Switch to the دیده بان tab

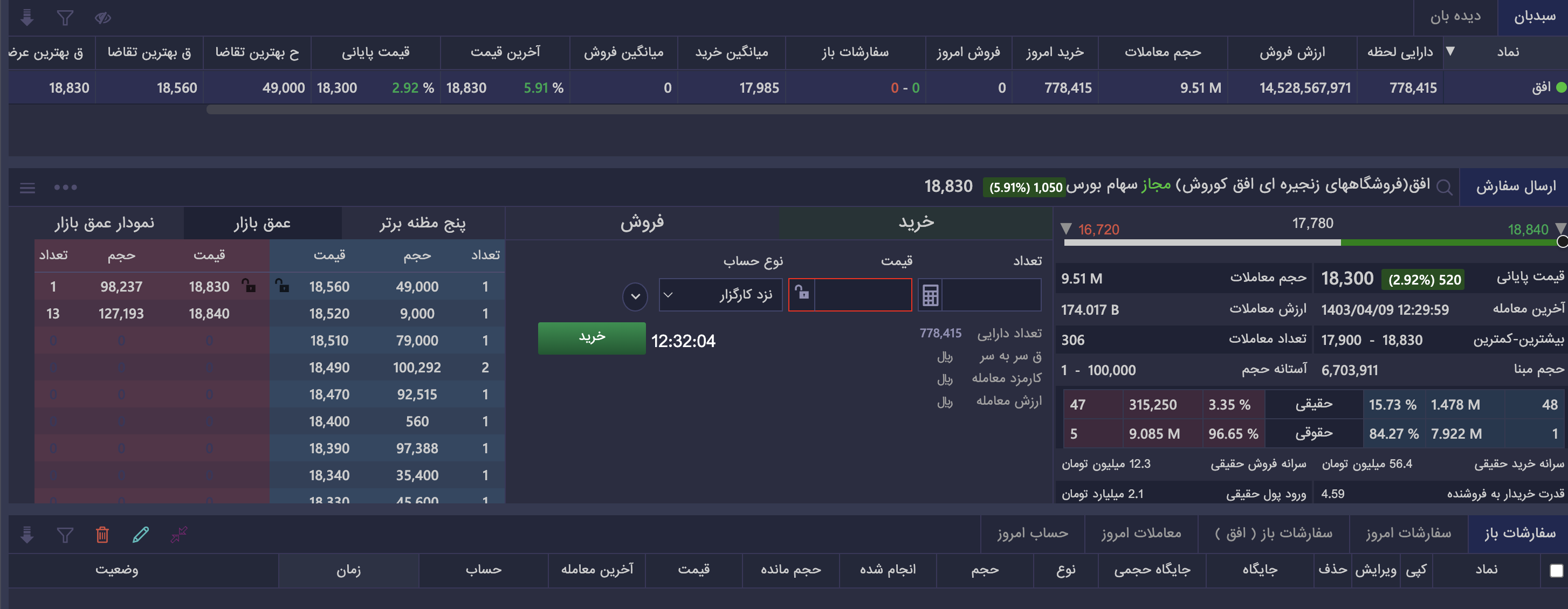1455,17
